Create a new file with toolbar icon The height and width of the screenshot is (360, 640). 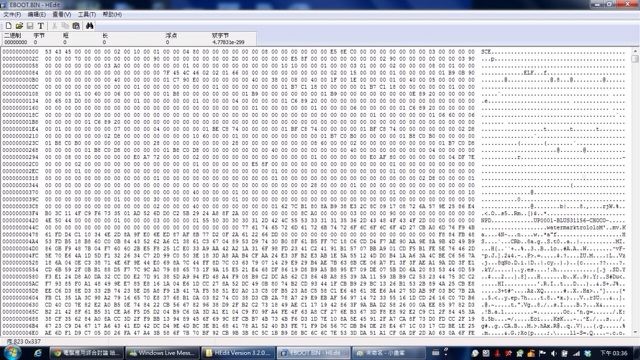click(x=9, y=26)
